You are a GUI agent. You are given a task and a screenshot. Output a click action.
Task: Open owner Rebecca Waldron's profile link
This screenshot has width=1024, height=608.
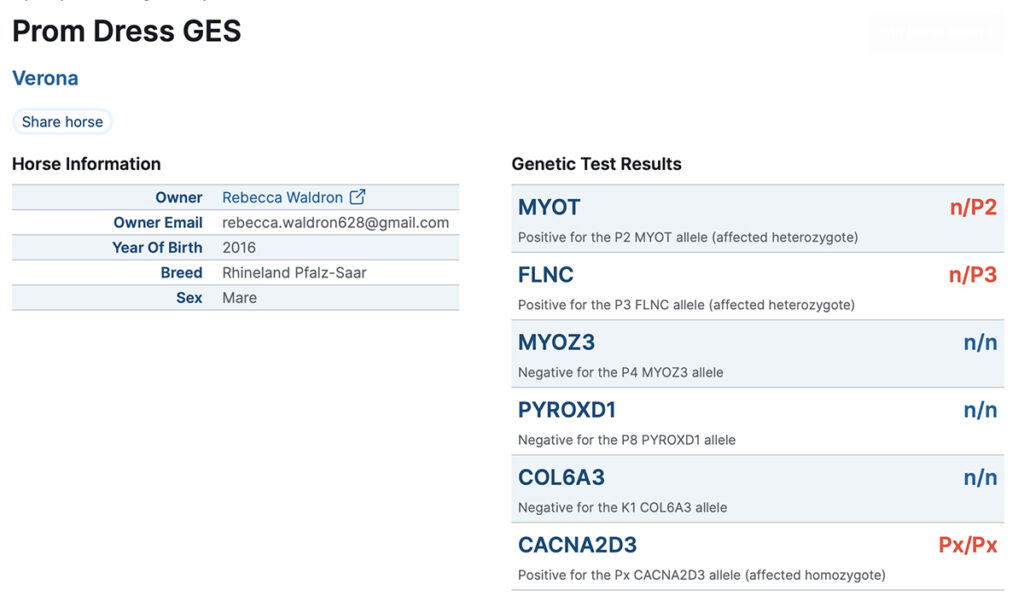point(282,198)
